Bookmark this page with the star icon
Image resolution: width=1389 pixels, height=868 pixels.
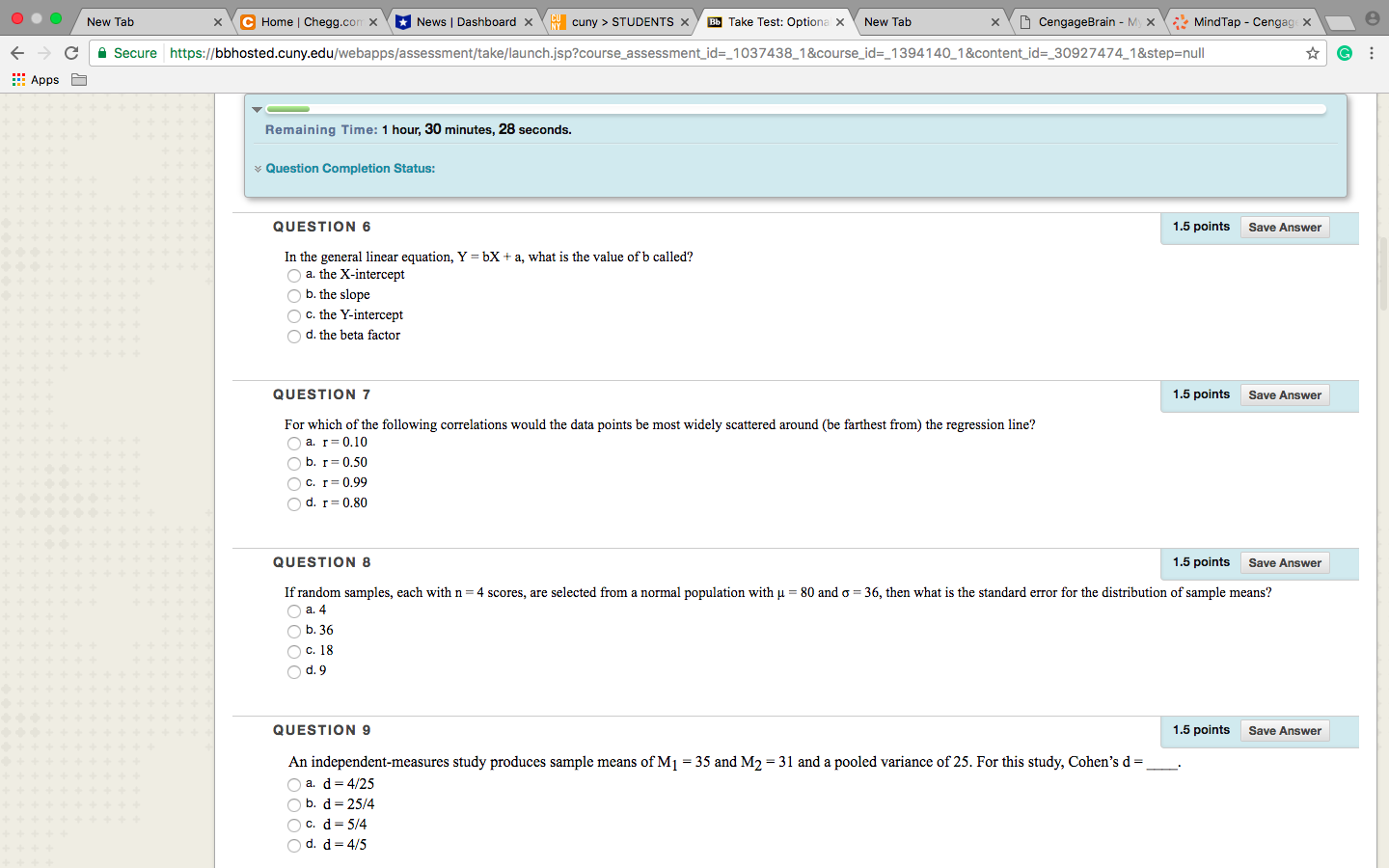(1312, 53)
